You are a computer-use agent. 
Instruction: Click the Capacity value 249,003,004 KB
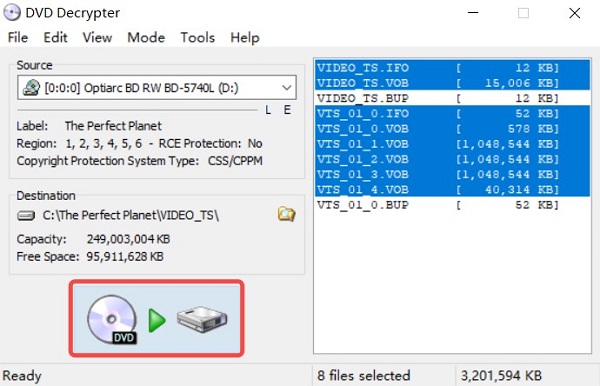tap(128, 239)
